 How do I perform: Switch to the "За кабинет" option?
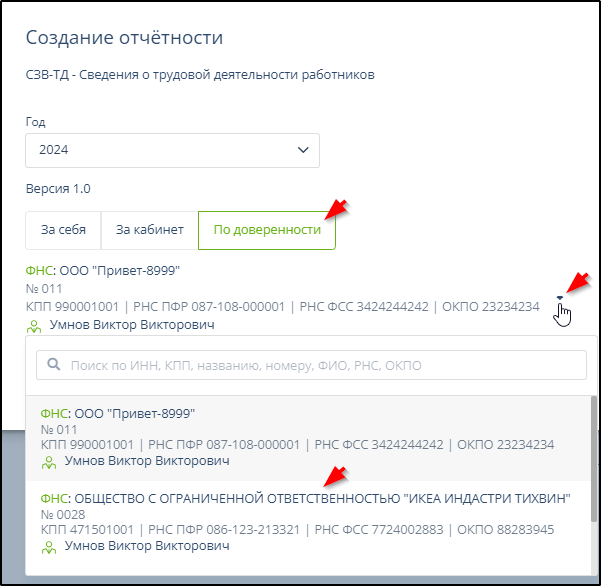(149, 230)
